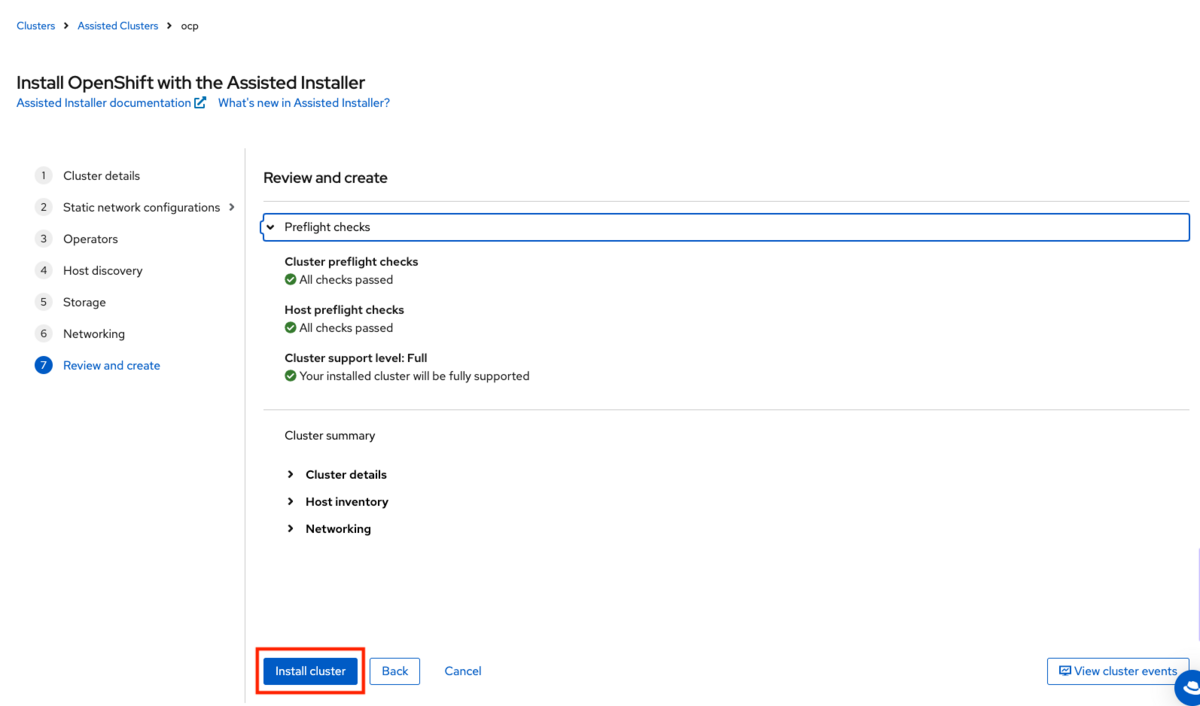
Task: Click the step 4 number badge
Action: click(x=43, y=270)
